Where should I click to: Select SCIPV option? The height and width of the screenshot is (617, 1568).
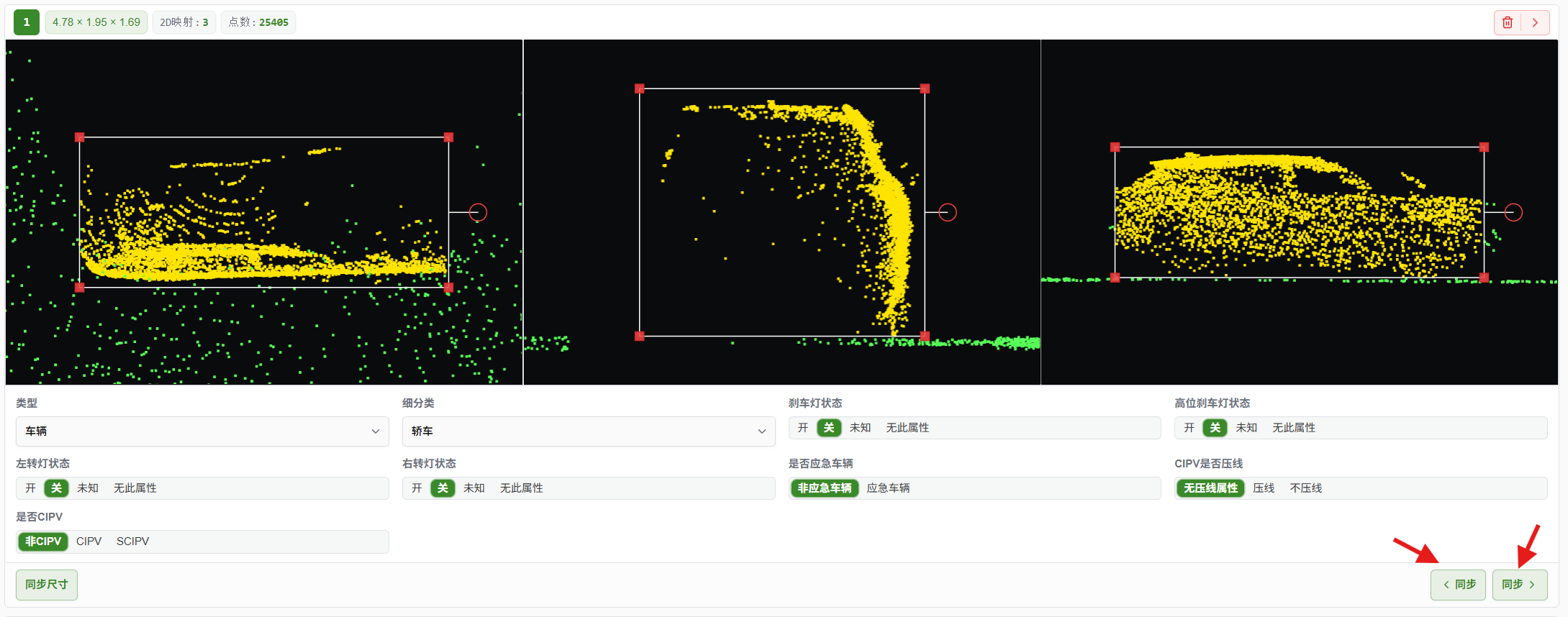[133, 541]
